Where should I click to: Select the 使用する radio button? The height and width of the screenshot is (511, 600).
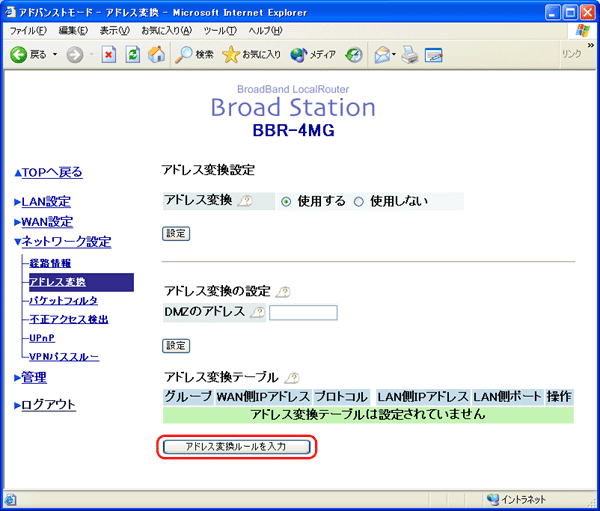click(x=286, y=202)
